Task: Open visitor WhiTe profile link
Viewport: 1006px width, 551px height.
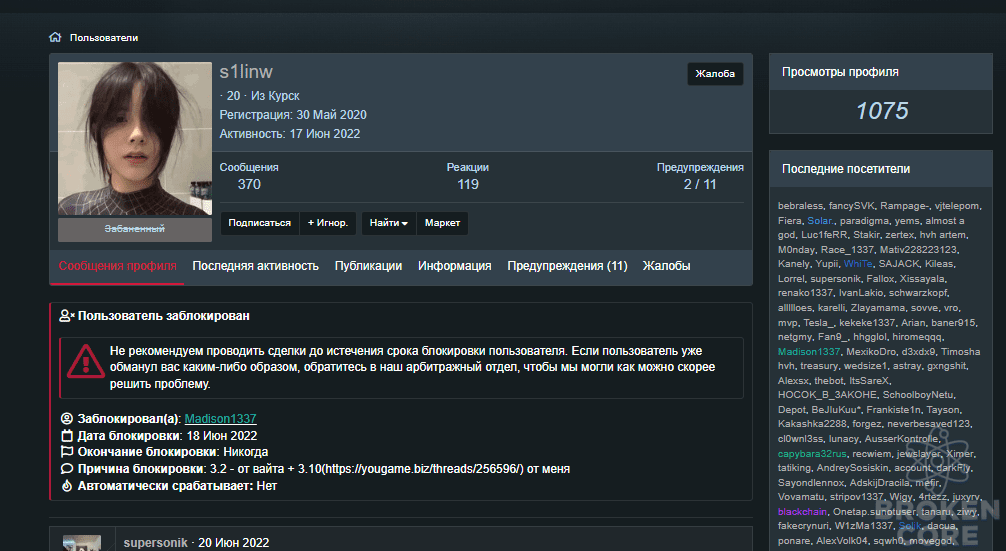Action: tap(858, 264)
